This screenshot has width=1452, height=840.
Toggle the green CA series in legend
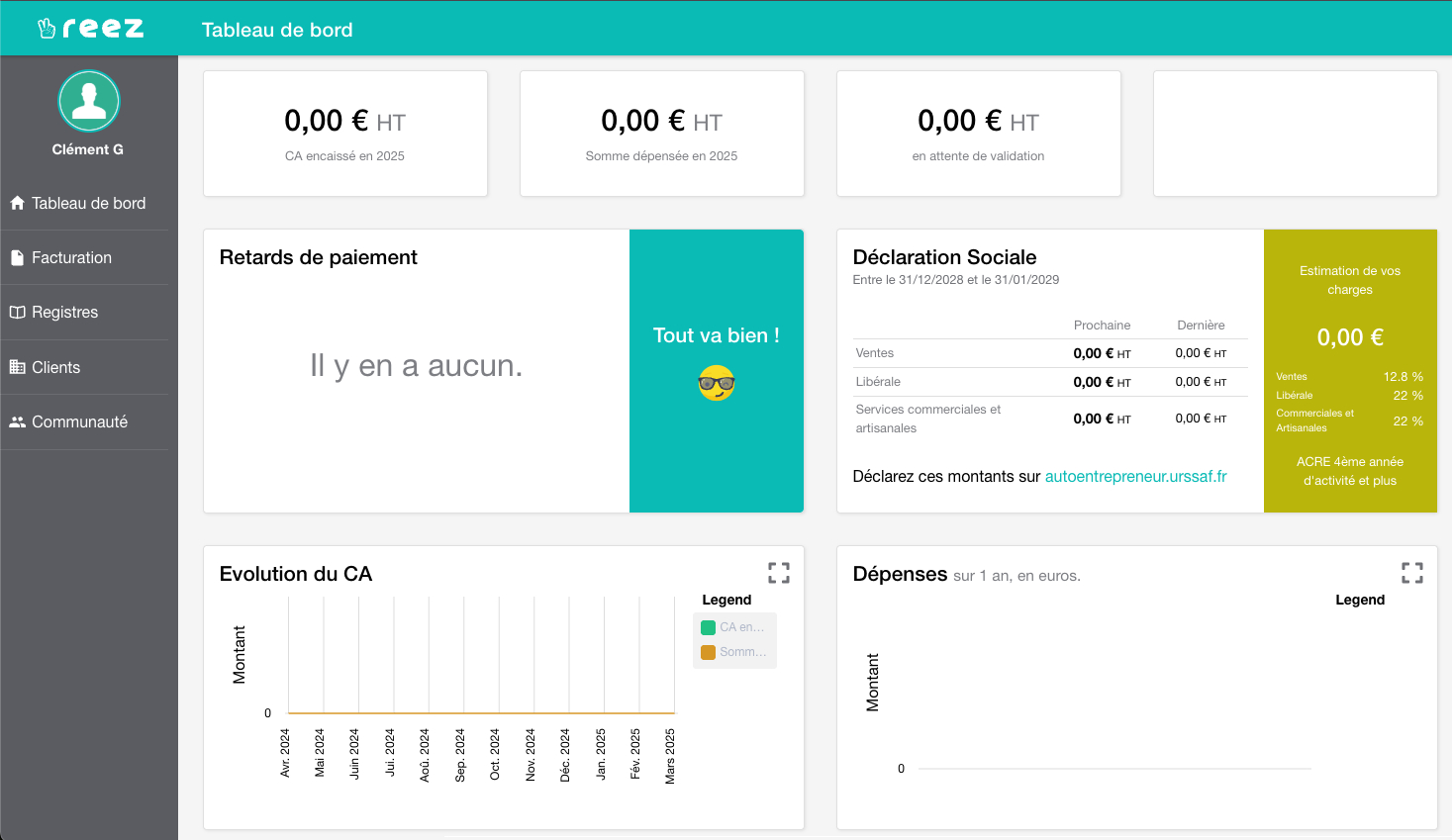pyautogui.click(x=733, y=627)
